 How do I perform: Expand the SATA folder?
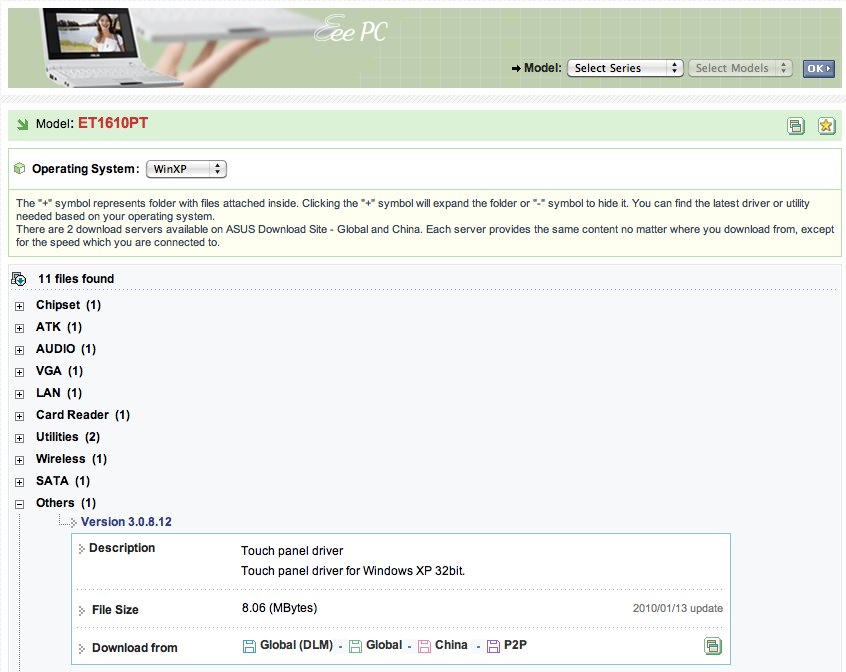coord(19,482)
